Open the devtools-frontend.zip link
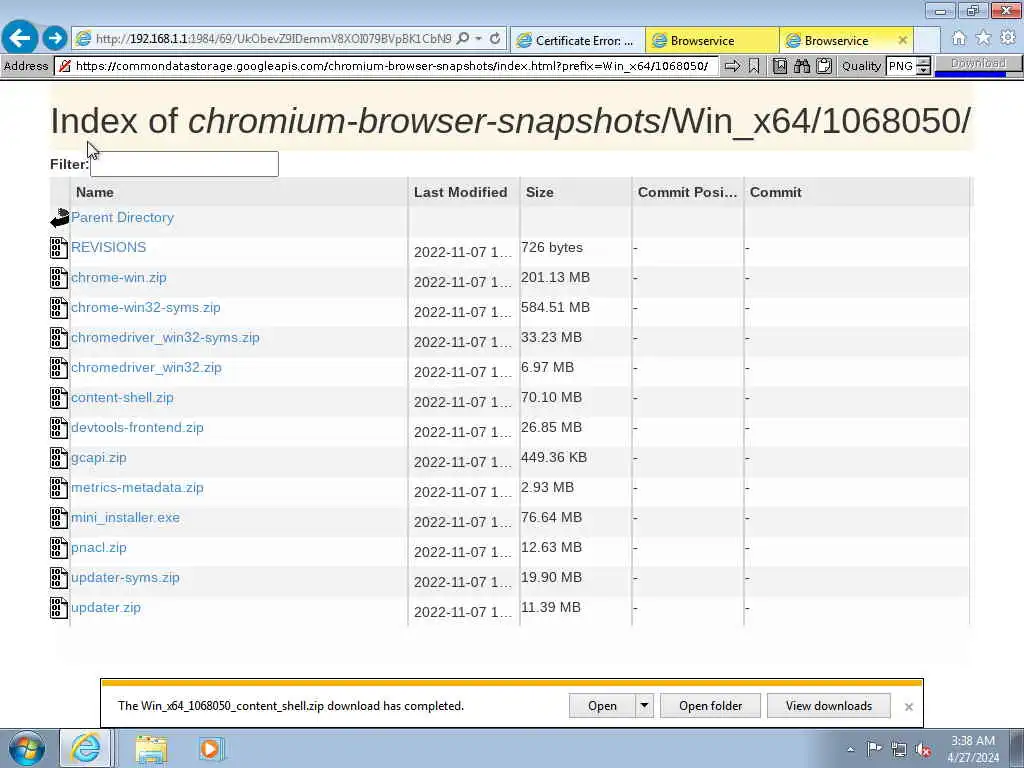The image size is (1024, 768). point(137,428)
